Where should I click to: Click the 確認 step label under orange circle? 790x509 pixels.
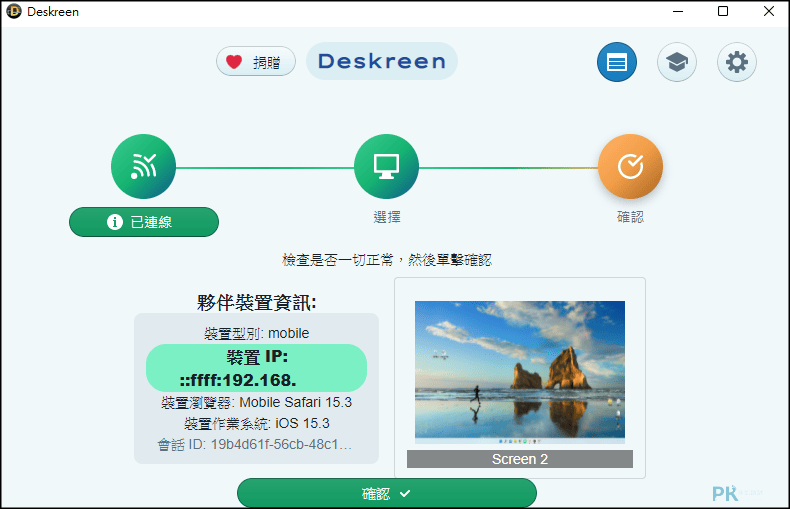630,217
